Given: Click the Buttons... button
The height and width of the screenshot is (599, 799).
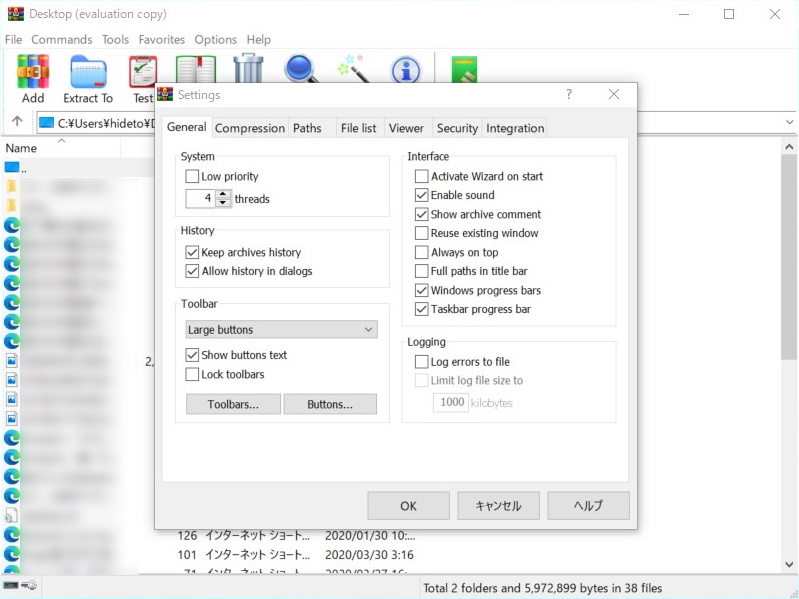Looking at the screenshot, I should coord(330,404).
